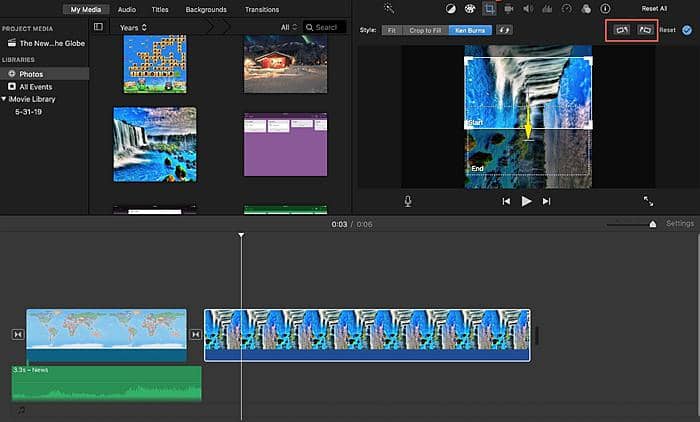Click the timeline zoom slider handle
This screenshot has width=700, height=422.
click(x=653, y=224)
